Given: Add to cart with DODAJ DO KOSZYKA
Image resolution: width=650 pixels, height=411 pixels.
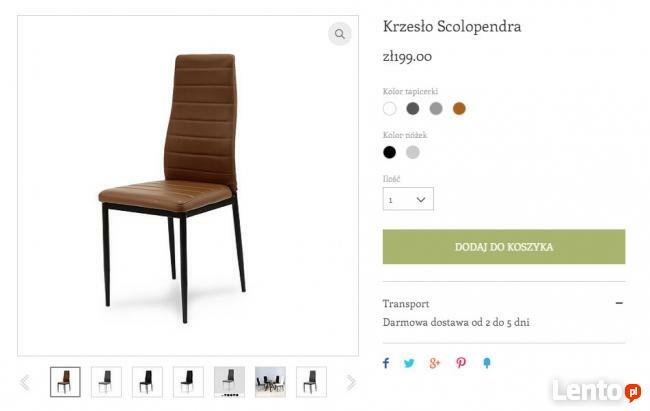Looking at the screenshot, I should (x=504, y=247).
